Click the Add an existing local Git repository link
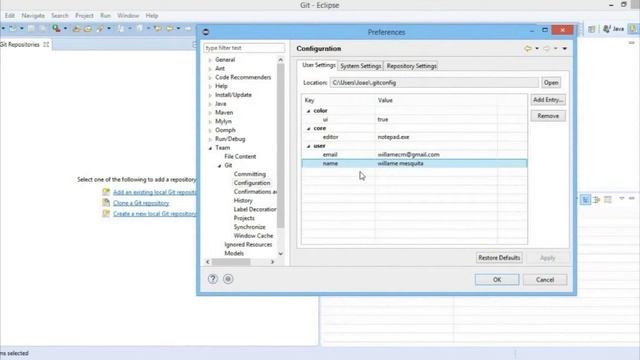Screen dimensions: 640x360 (155, 192)
